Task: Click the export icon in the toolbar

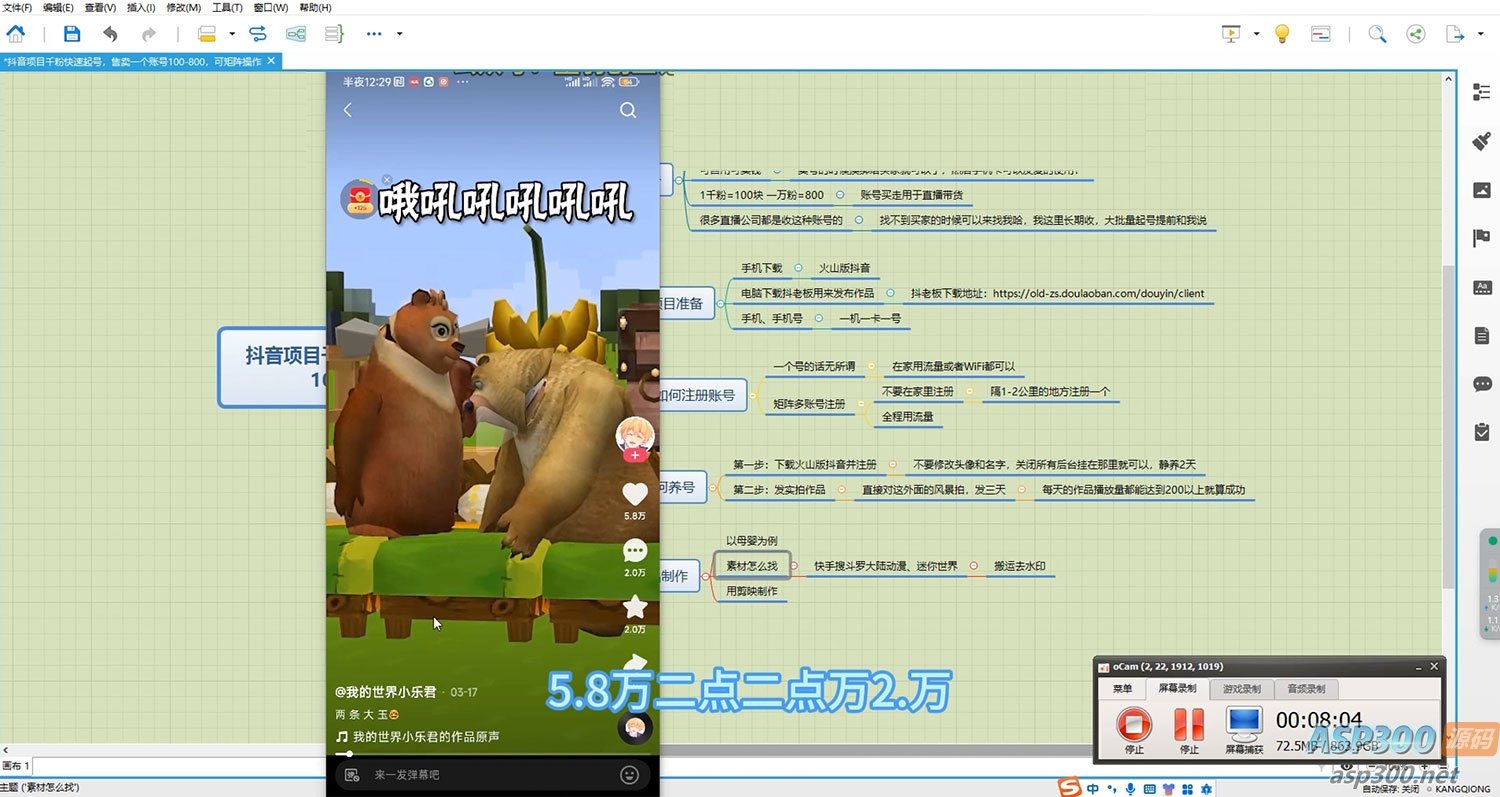Action: [x=1455, y=34]
